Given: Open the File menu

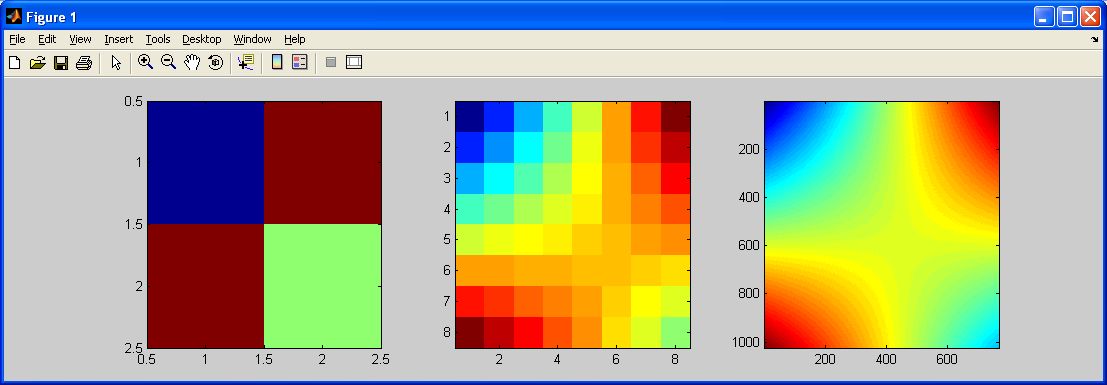Looking at the screenshot, I should [x=17, y=40].
